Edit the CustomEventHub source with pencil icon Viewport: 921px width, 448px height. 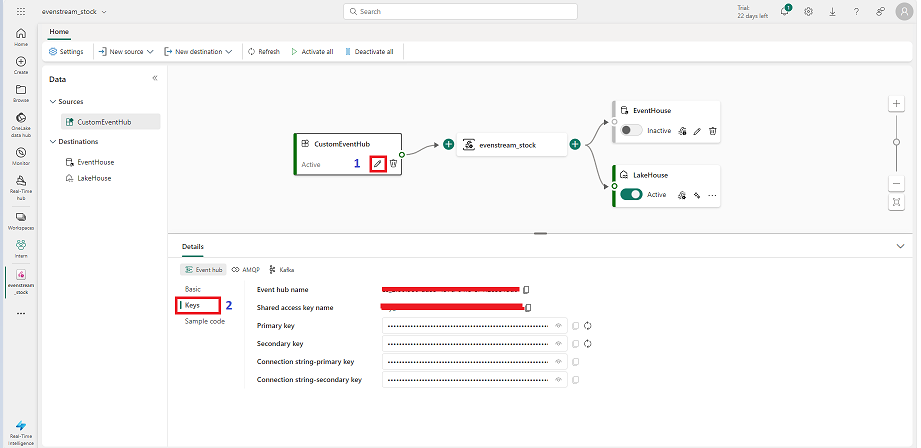[378, 164]
